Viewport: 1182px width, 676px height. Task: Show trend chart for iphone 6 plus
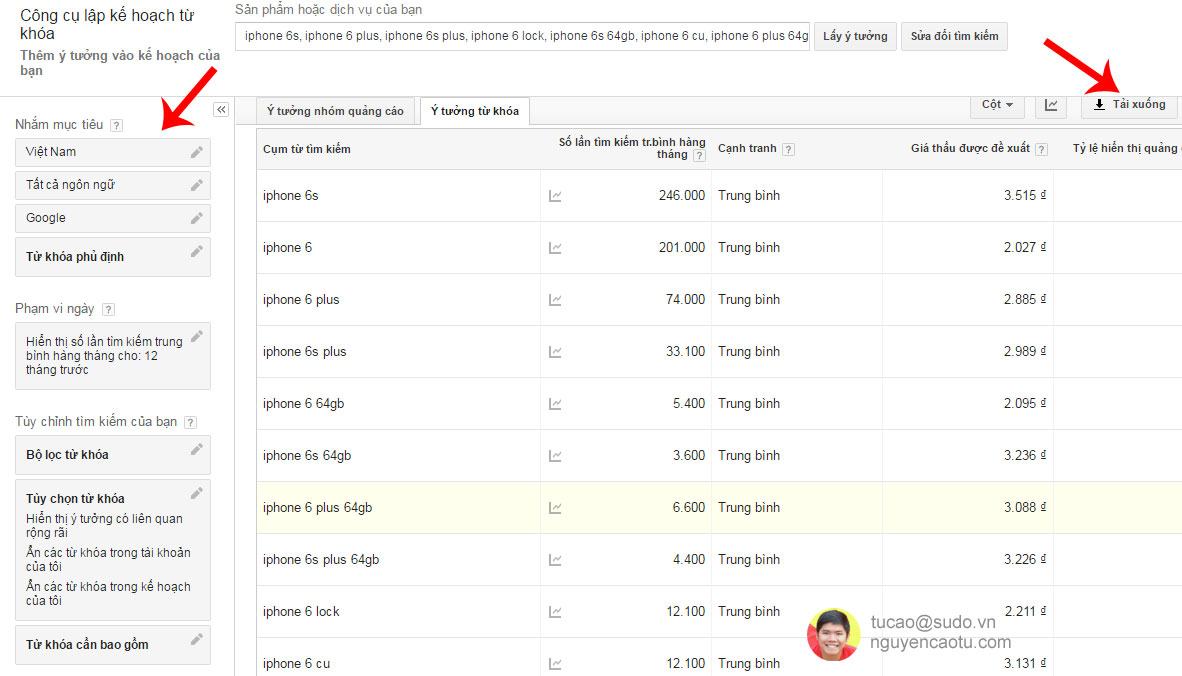click(555, 300)
